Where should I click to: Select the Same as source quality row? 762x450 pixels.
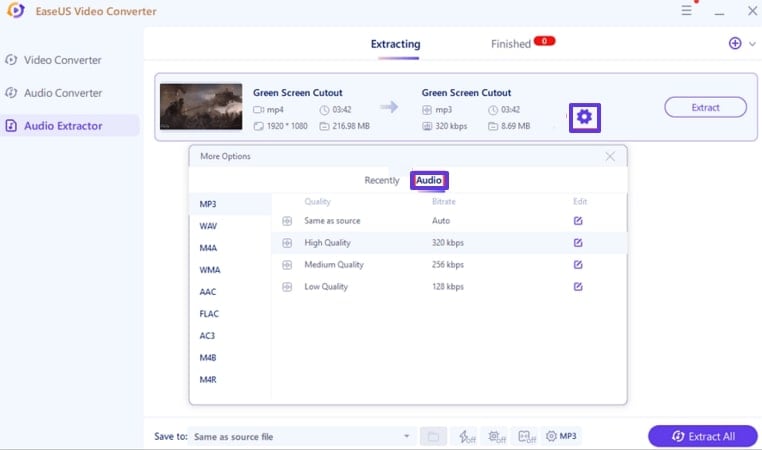449,221
